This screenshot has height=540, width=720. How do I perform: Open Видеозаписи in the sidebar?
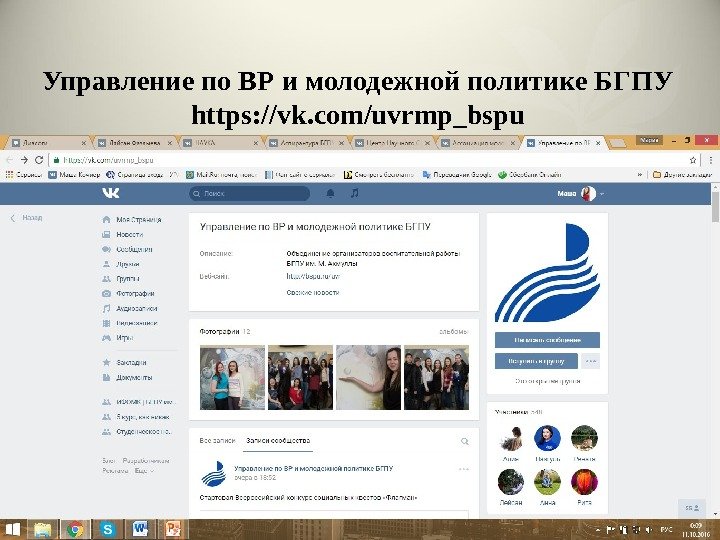click(x=129, y=323)
